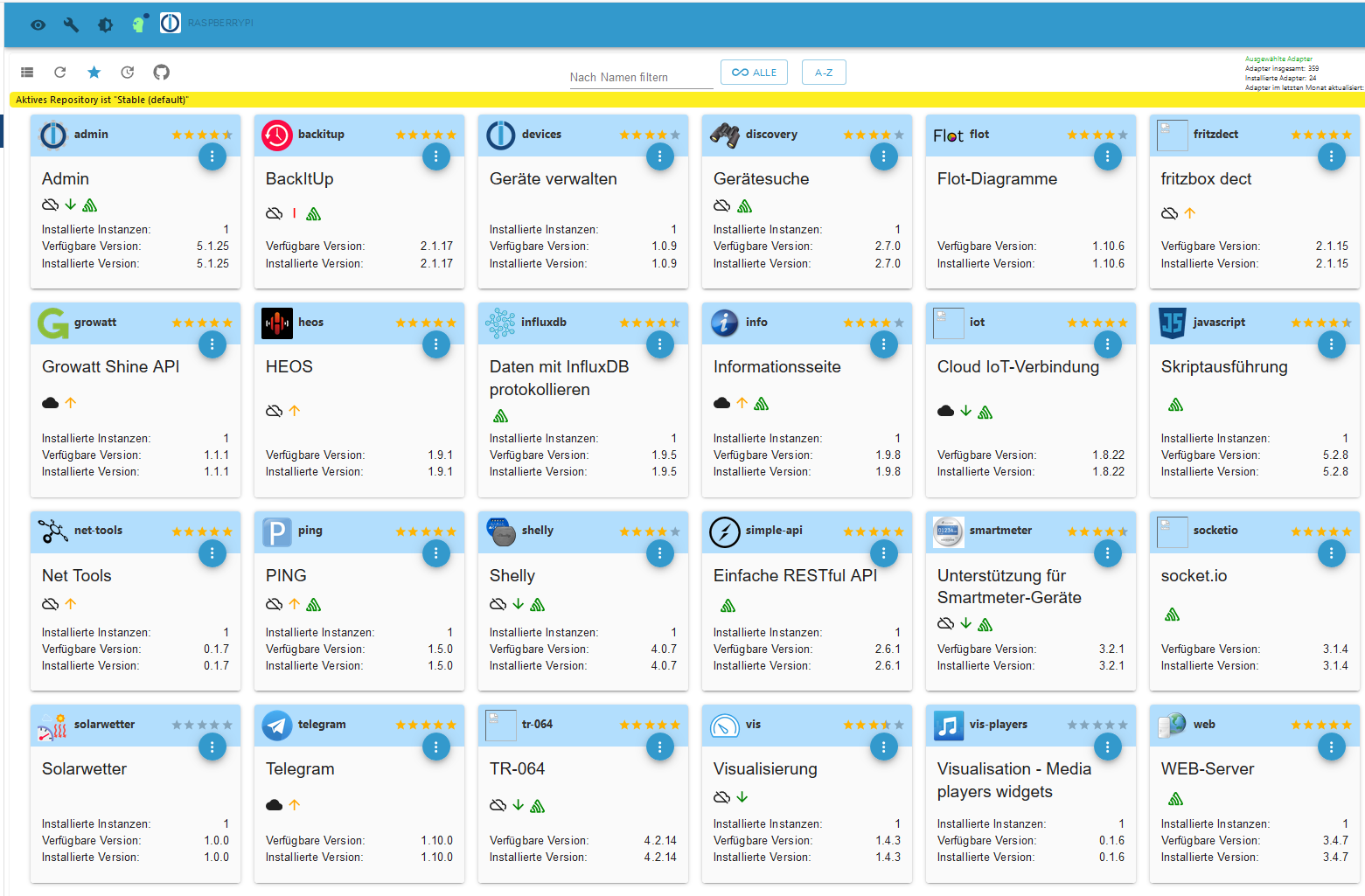The width and height of the screenshot is (1365, 896).
Task: Open the three-dot menu on the fritzdect card
Action: [1332, 156]
